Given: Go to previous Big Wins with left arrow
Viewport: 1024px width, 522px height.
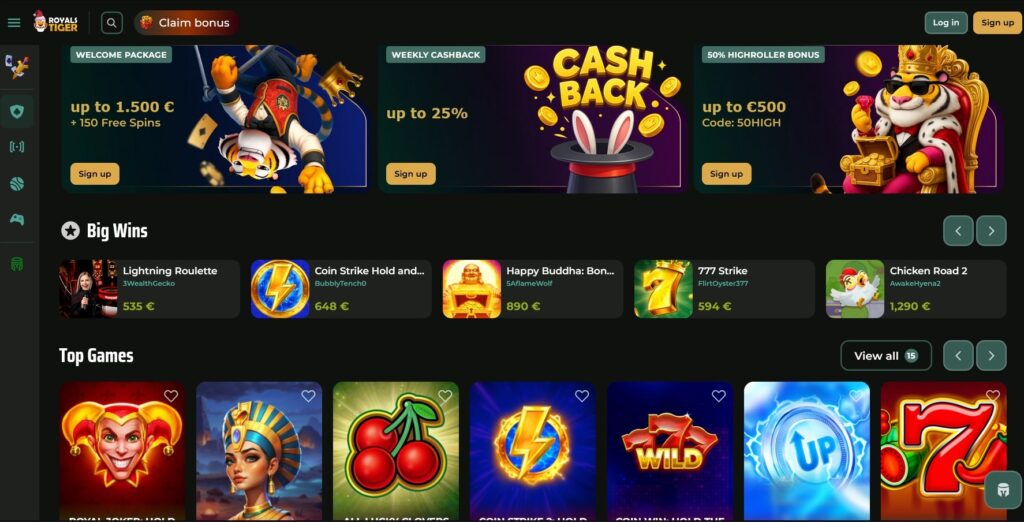Looking at the screenshot, I should 958,231.
